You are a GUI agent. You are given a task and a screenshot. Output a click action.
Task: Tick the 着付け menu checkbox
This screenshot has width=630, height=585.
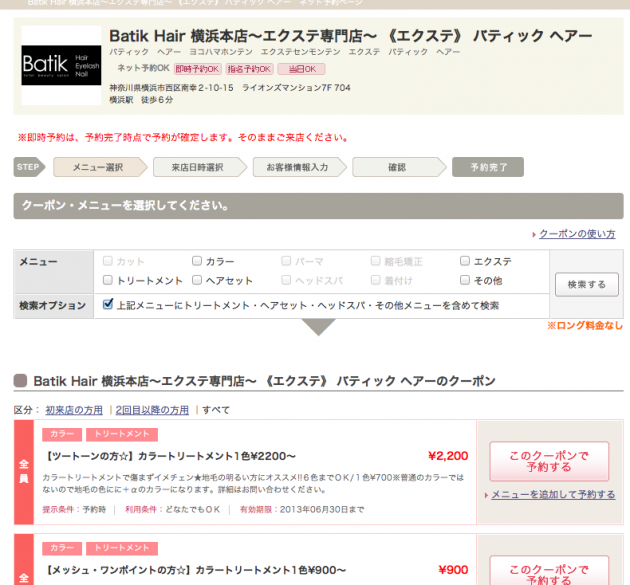click(x=375, y=280)
